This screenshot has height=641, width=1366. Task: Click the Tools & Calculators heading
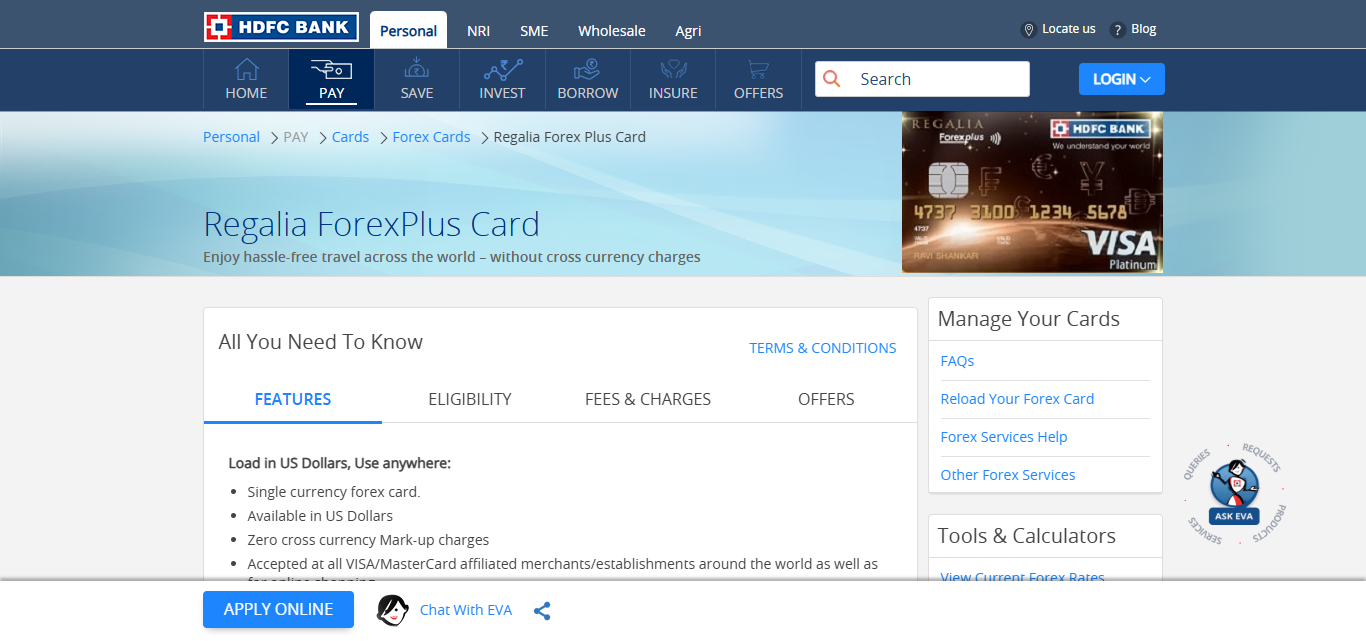[x=1027, y=536]
